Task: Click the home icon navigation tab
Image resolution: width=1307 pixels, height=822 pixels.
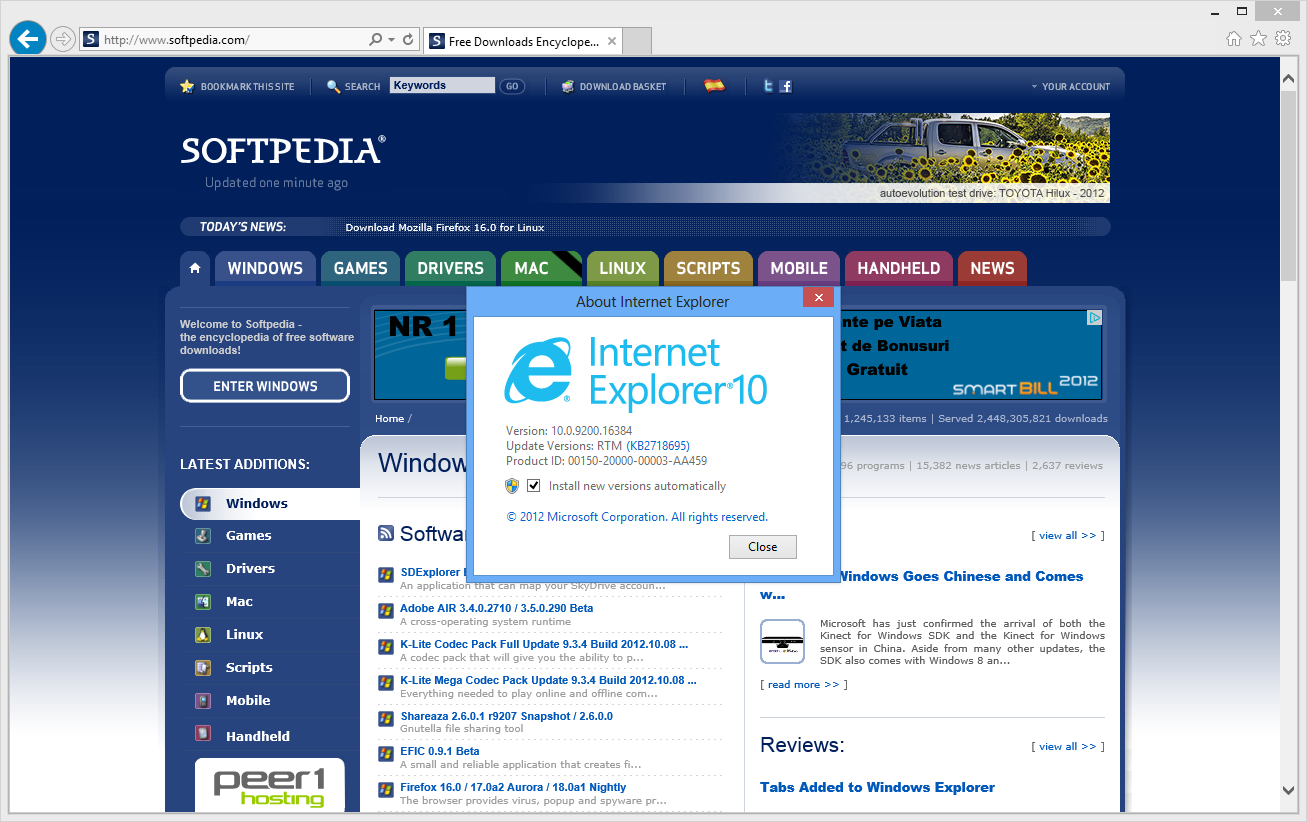Action: 195,268
